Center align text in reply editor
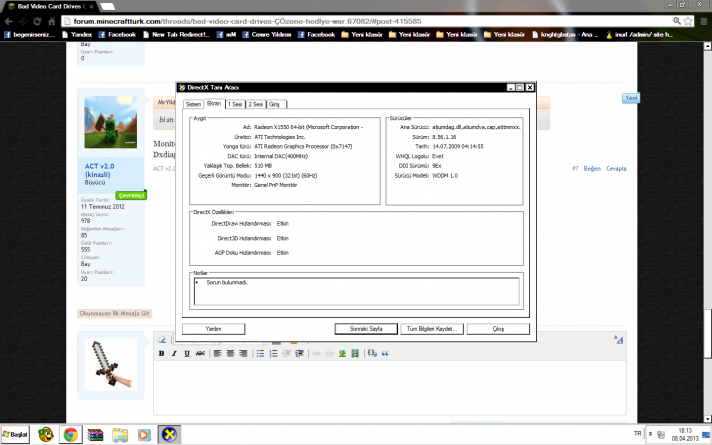 (230, 353)
